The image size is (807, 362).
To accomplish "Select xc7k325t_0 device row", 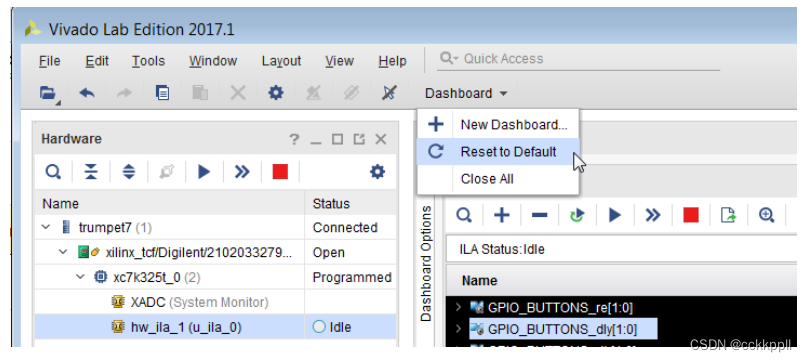I will [215, 278].
